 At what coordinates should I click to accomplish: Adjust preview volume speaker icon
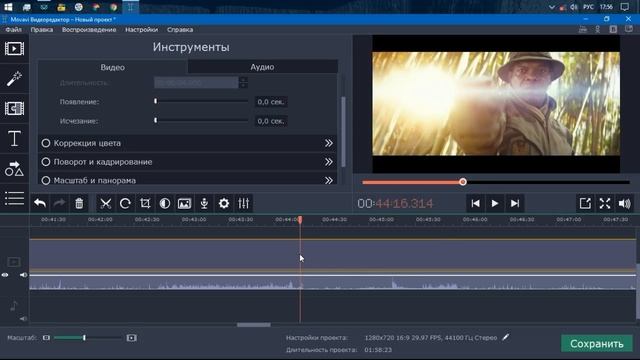point(625,203)
